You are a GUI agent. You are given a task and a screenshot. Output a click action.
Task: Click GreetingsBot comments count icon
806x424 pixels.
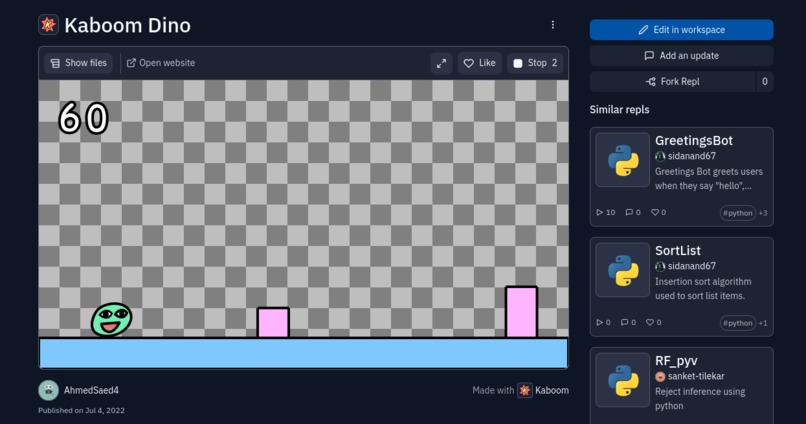coord(629,212)
